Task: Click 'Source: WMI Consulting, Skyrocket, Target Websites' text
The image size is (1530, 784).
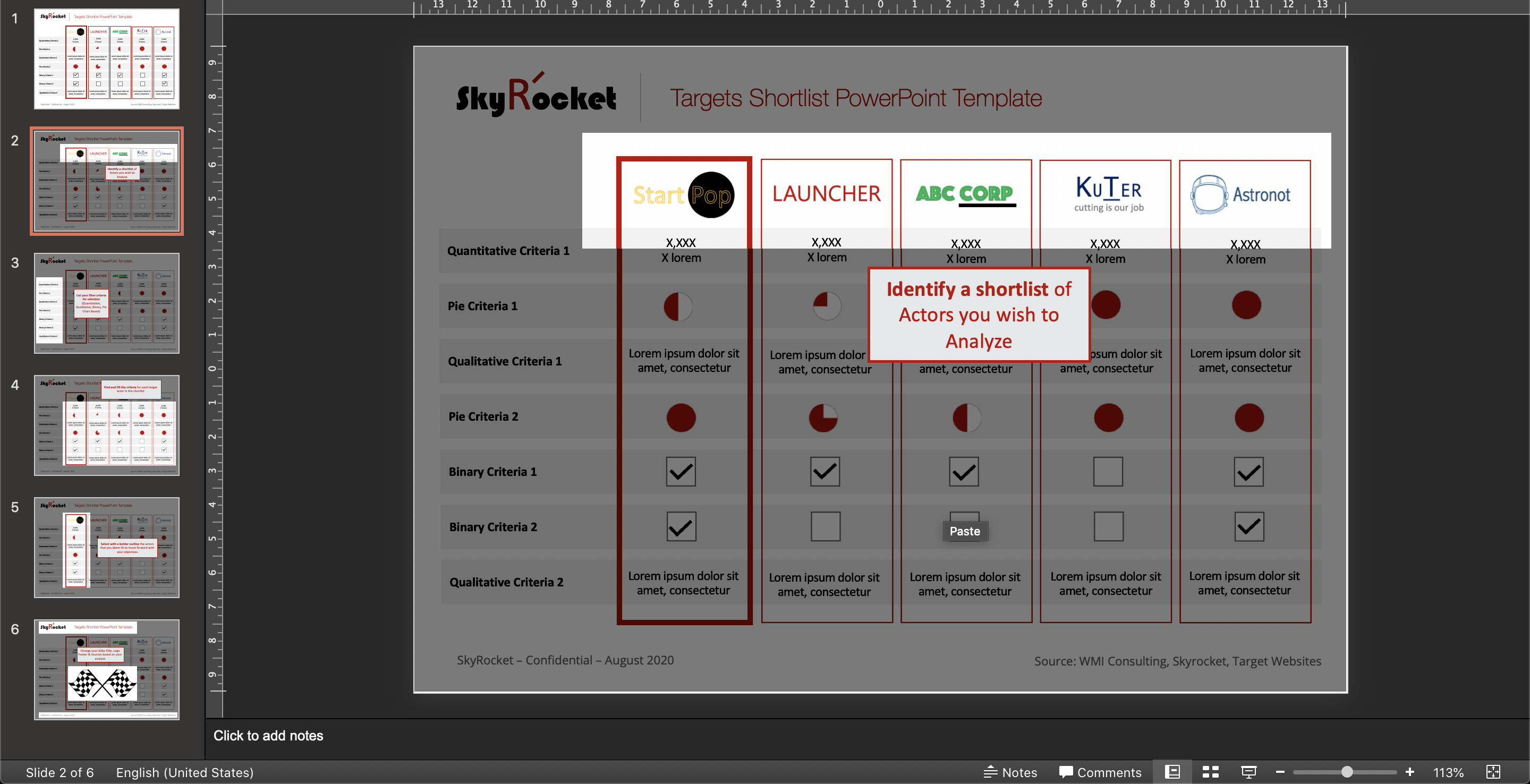Action: pos(1178,661)
